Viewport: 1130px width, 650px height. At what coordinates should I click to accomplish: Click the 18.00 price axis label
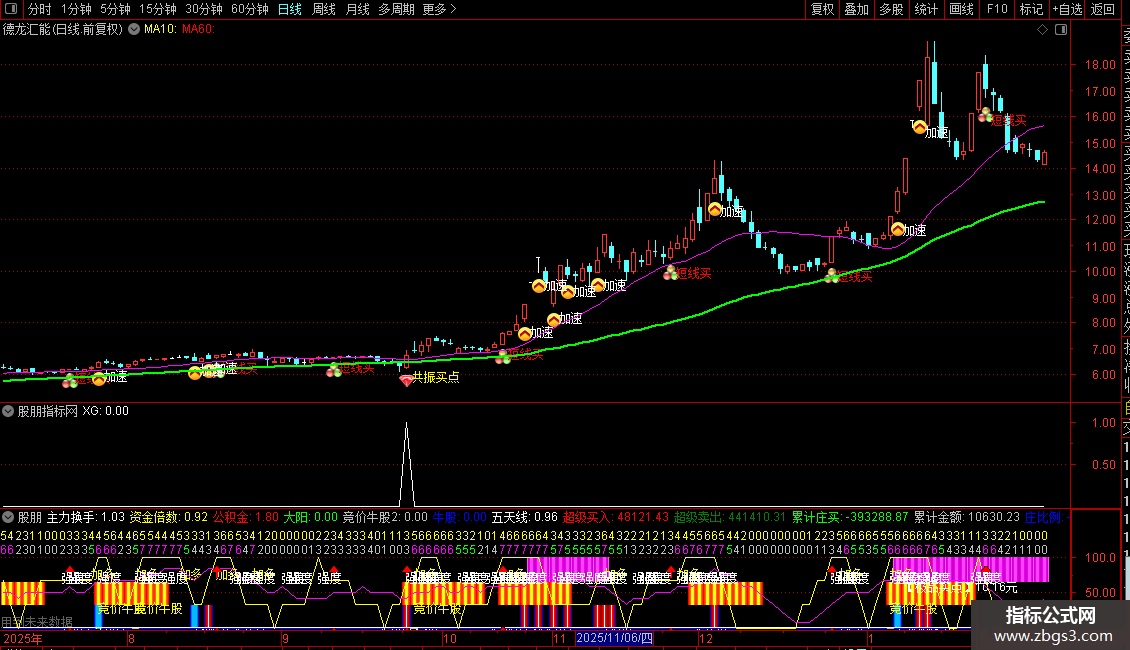[x=1100, y=65]
